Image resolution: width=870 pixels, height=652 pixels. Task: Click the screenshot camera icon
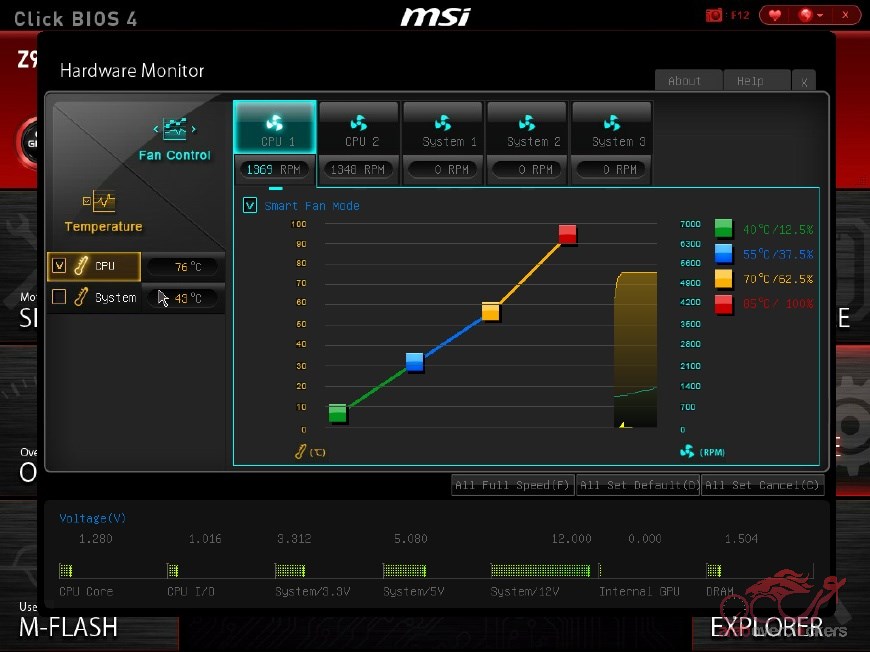pyautogui.click(x=714, y=15)
